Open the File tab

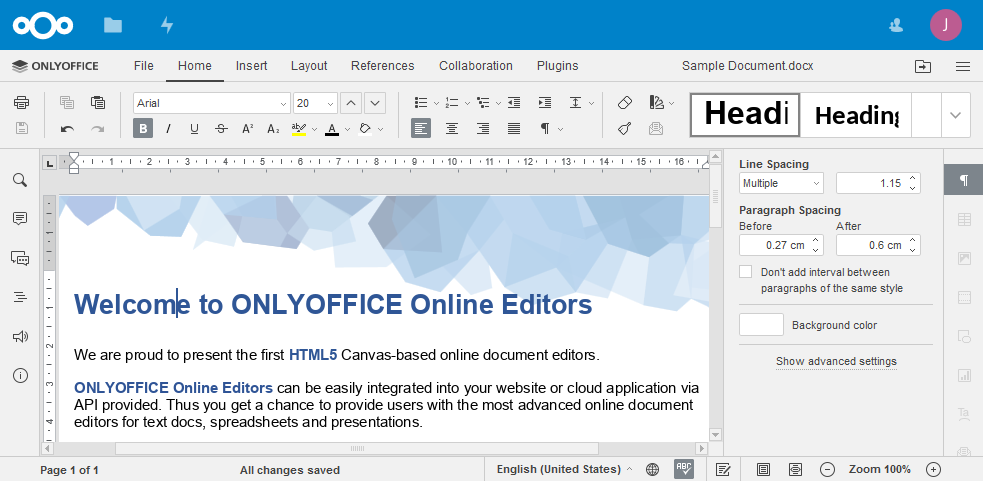click(144, 66)
